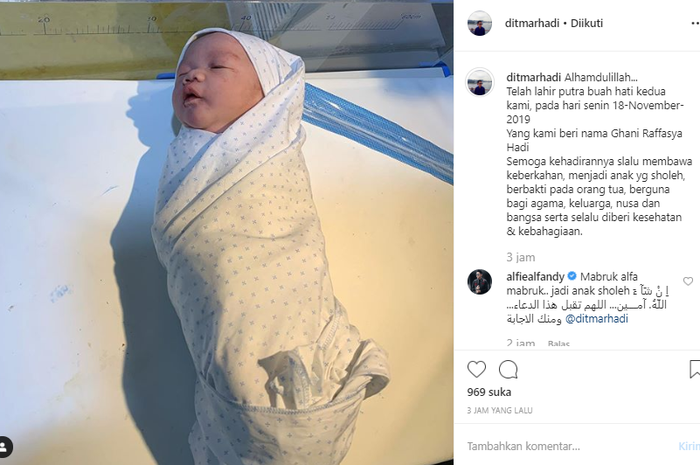
Task: Open the three-dot more options menu
Action: (695, 23)
